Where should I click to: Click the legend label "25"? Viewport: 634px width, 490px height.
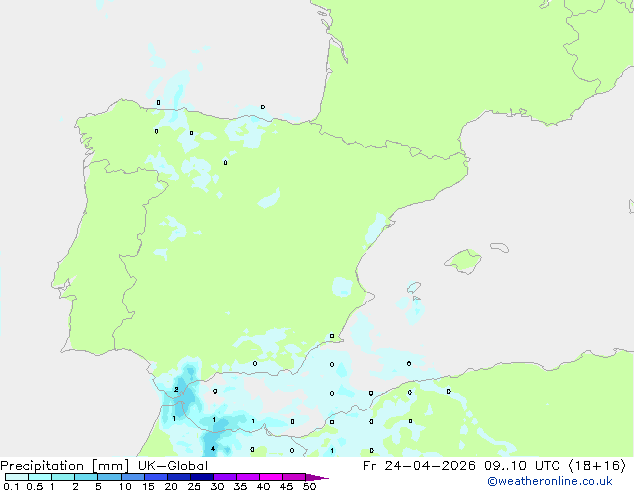point(194,486)
